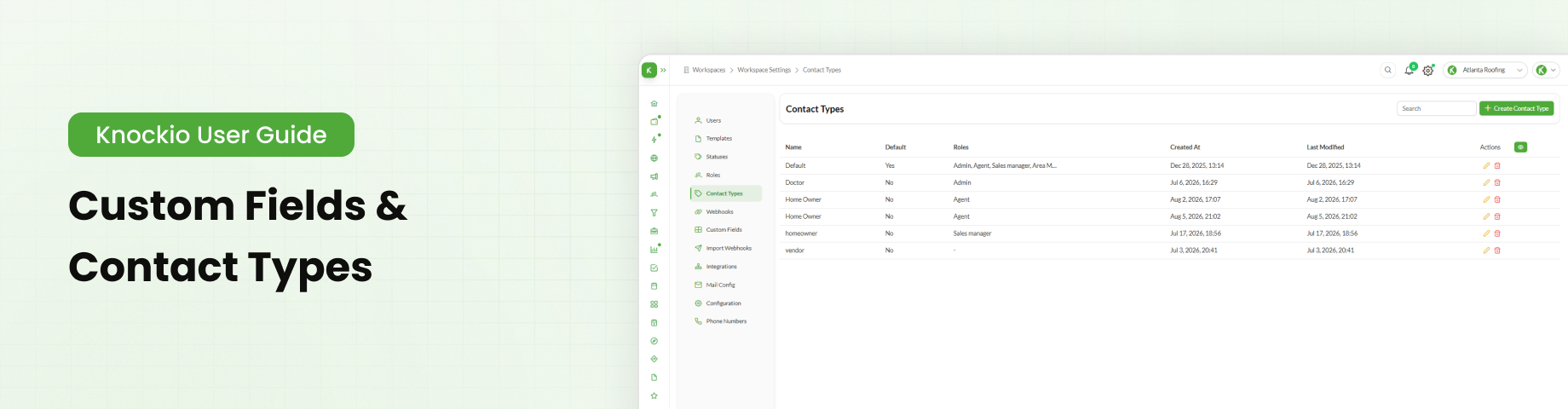Open the document page icon in left rail

[x=654, y=377]
